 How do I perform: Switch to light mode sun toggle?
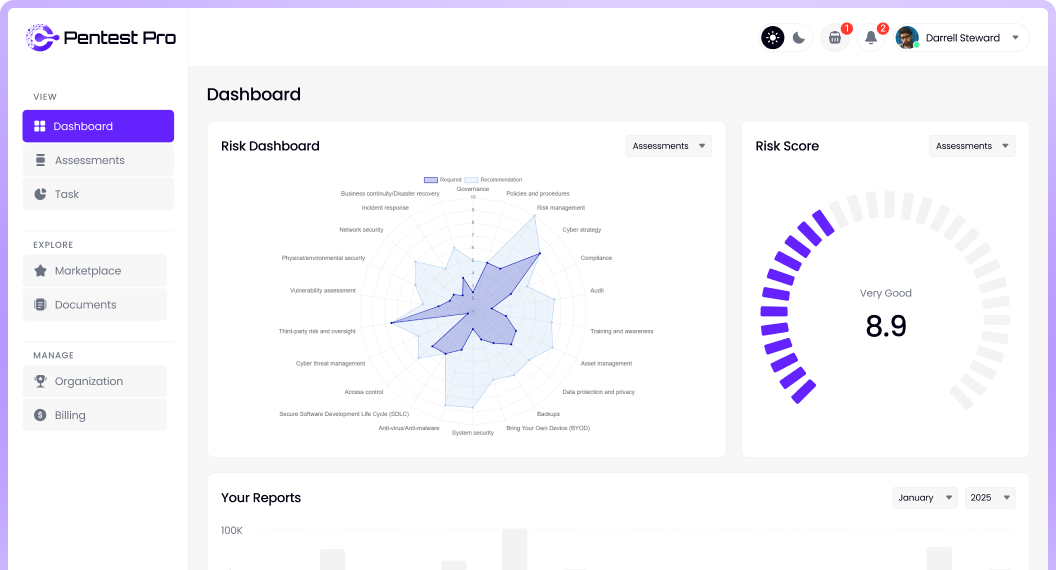773,38
